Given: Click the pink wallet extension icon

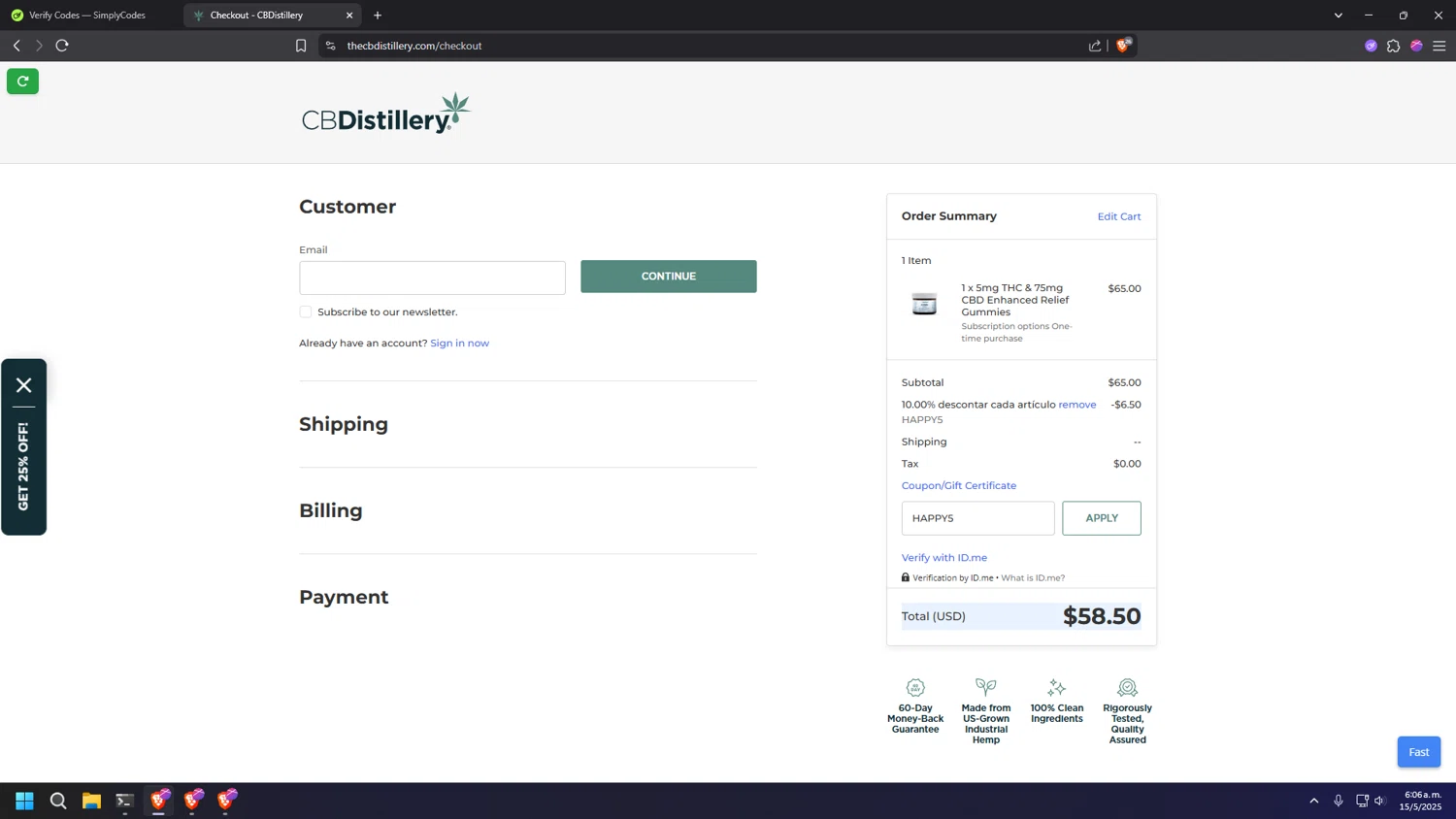Looking at the screenshot, I should tap(1416, 46).
